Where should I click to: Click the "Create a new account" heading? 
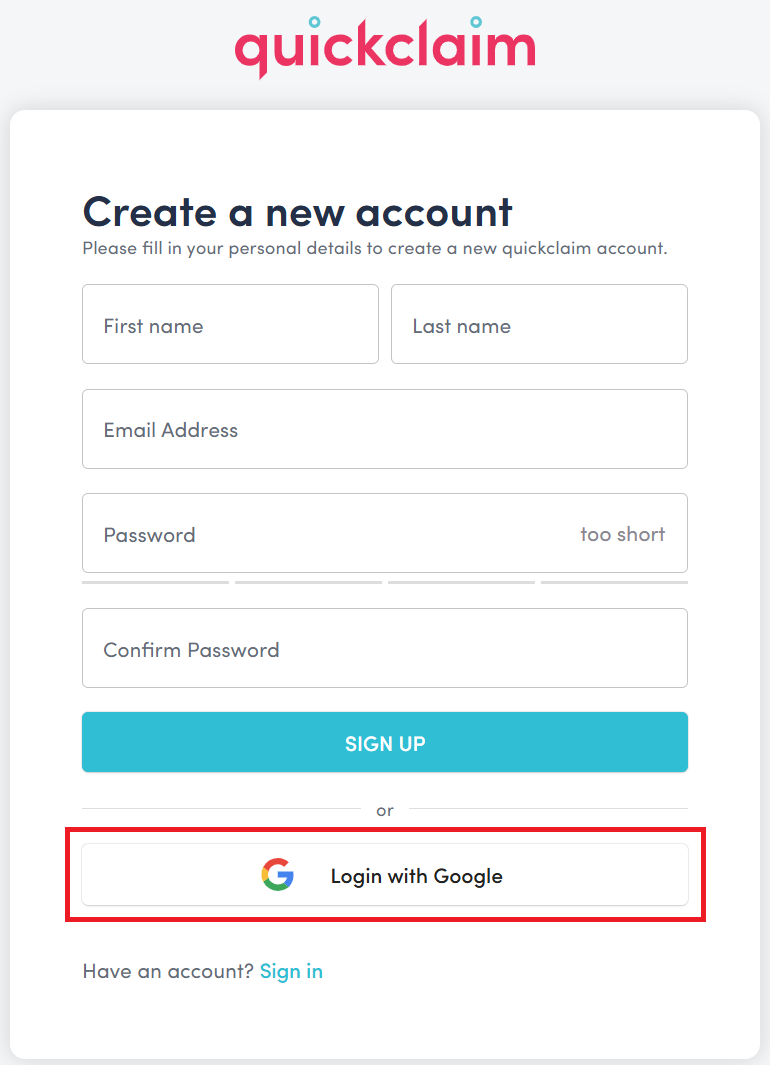click(297, 212)
